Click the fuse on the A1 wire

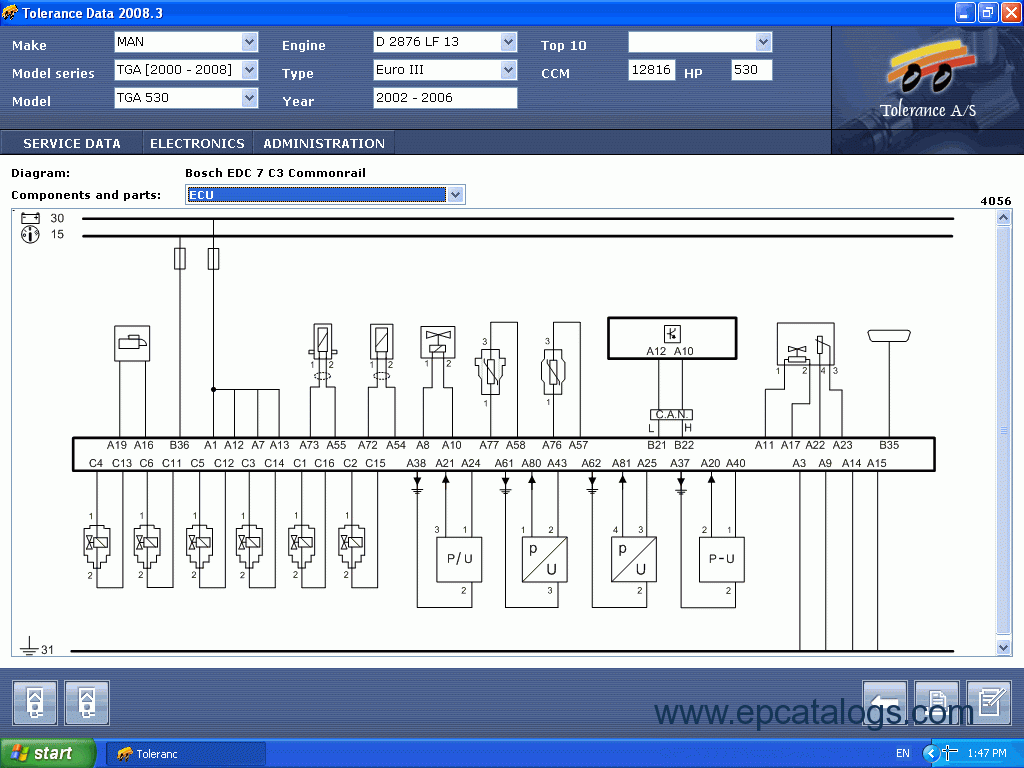point(213,259)
